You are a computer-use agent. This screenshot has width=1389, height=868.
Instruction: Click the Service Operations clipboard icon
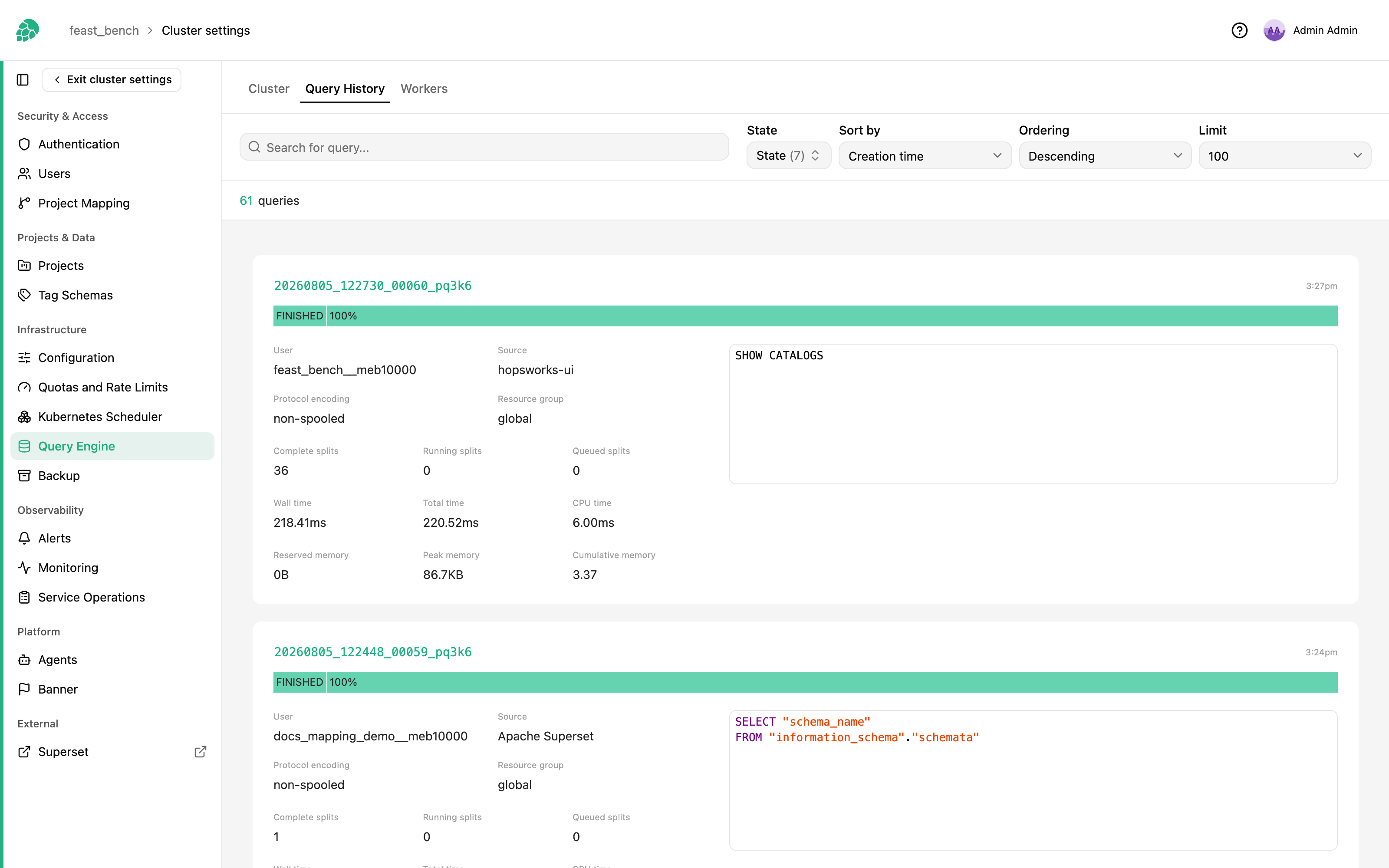click(24, 597)
